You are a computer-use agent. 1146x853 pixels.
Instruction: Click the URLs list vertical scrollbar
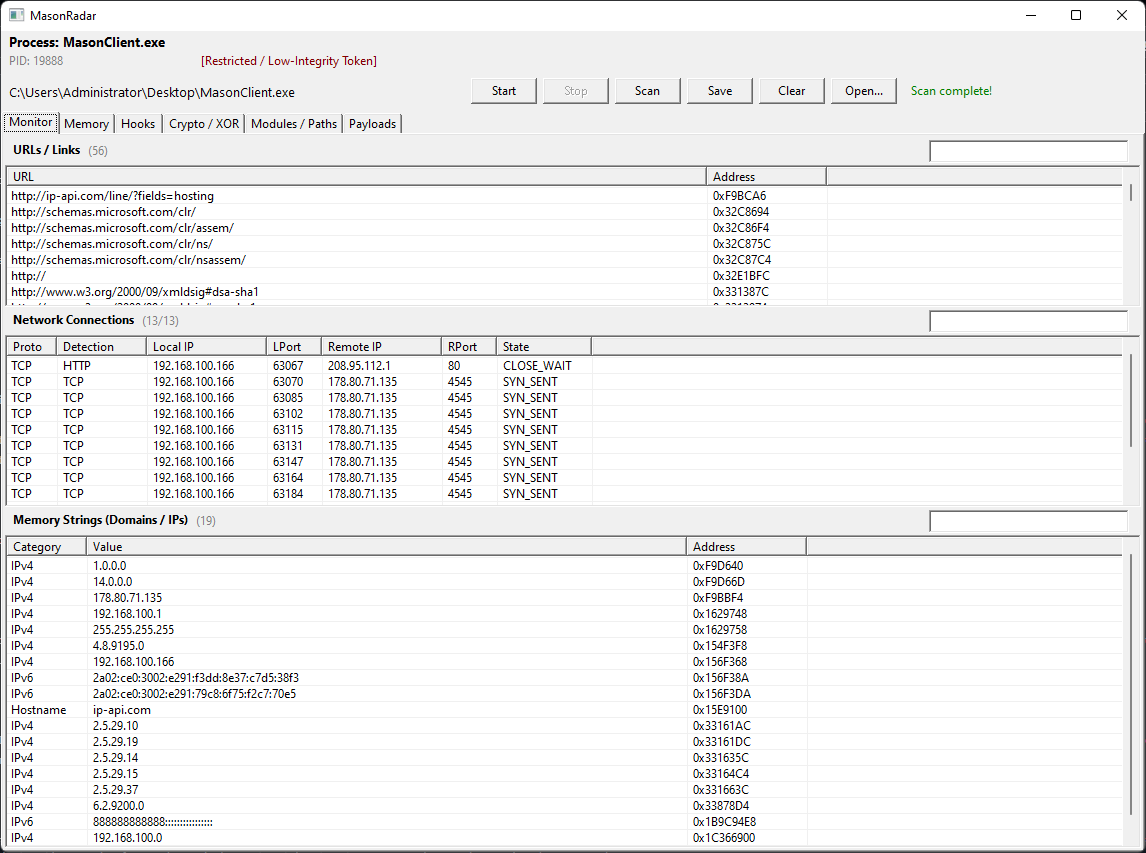pos(1131,240)
